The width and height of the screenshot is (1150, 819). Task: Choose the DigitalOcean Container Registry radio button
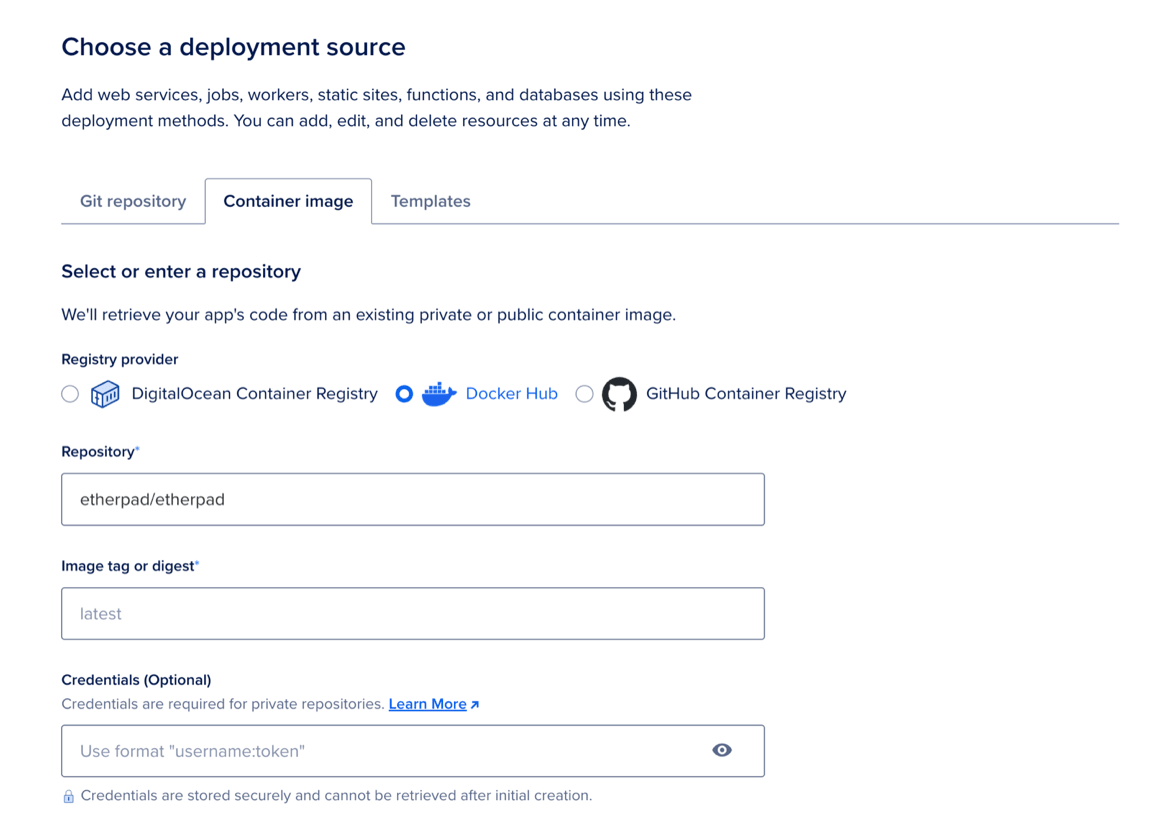pos(69,394)
